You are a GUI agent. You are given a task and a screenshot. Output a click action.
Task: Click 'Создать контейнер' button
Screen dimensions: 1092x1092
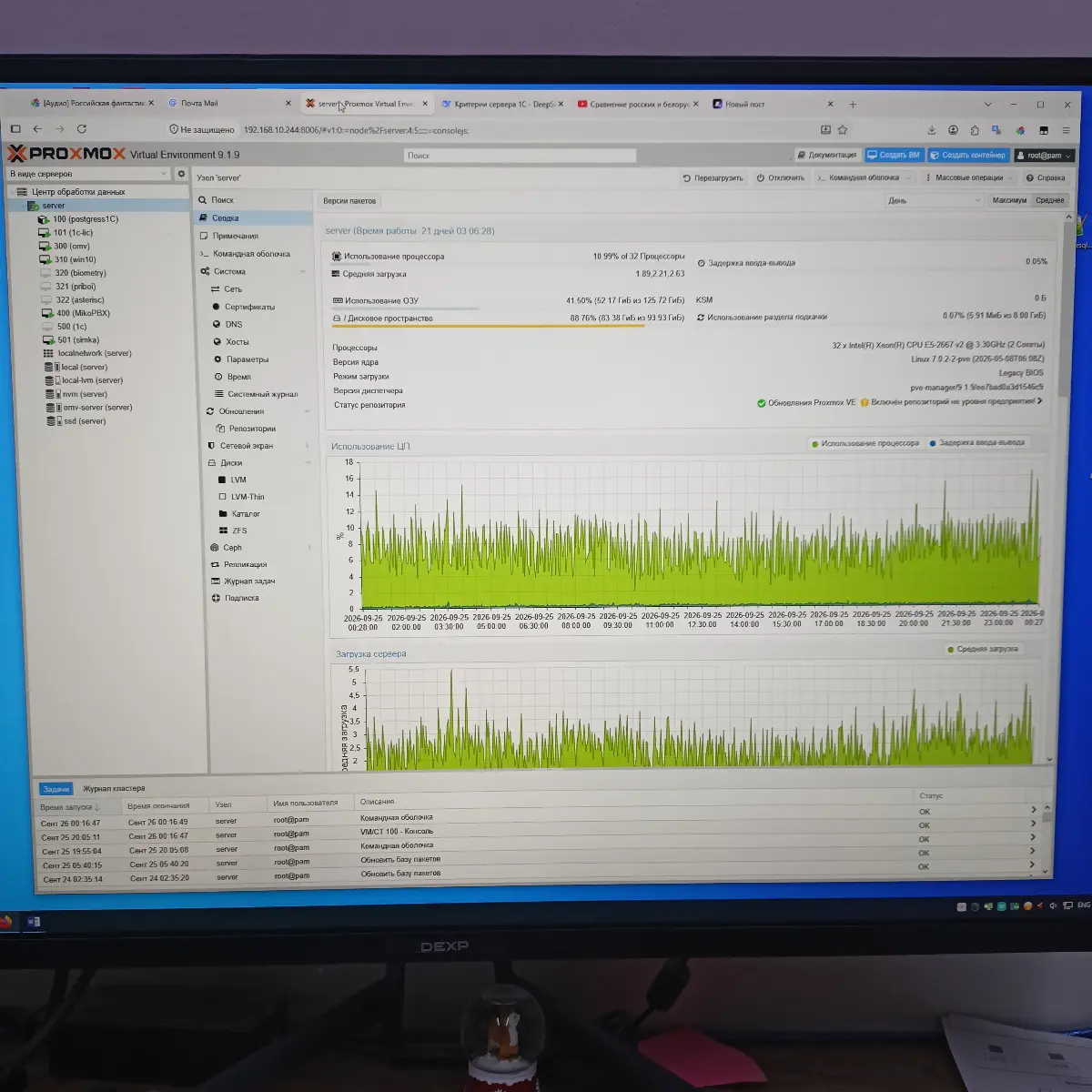[x=968, y=156]
